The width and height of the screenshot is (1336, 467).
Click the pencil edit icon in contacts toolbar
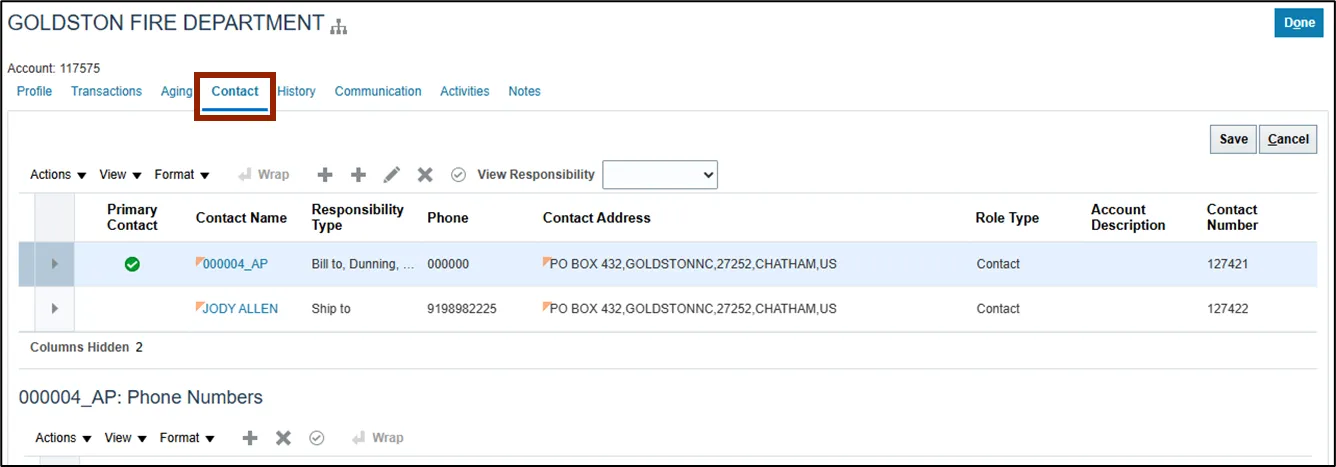[392, 175]
